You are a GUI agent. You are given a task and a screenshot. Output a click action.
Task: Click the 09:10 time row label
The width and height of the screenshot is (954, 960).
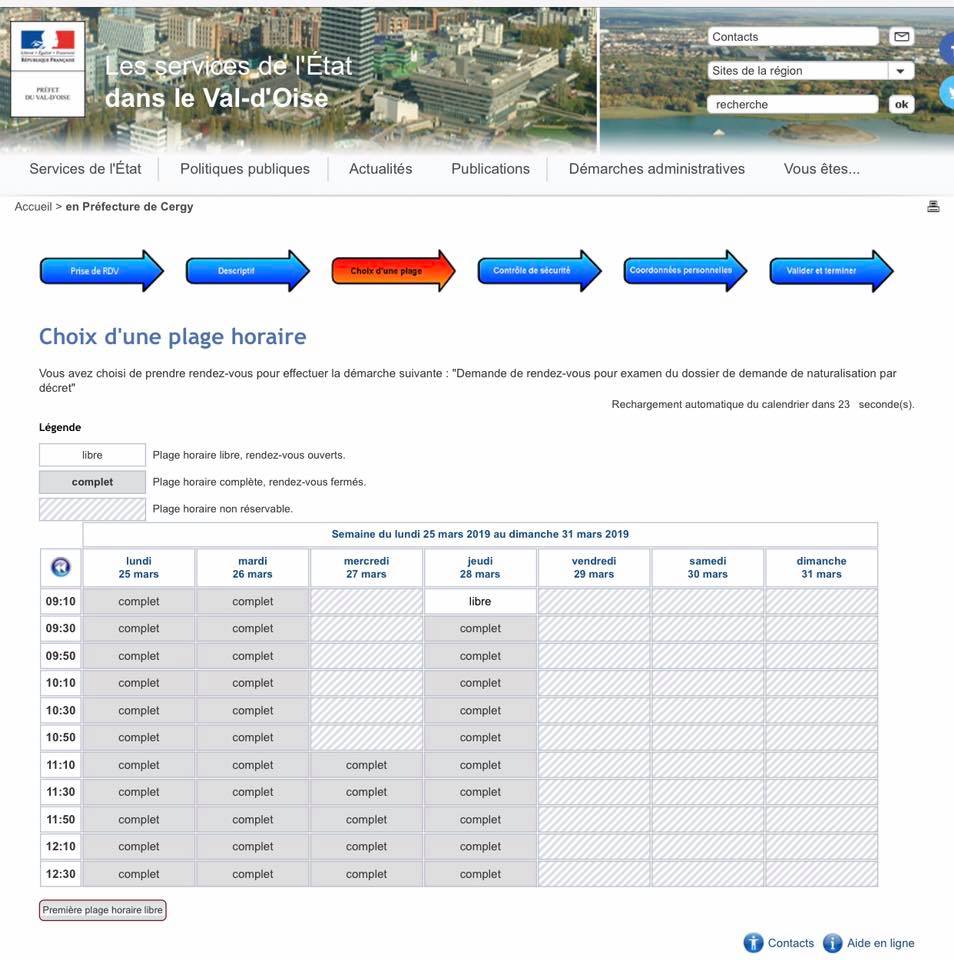[x=61, y=601]
